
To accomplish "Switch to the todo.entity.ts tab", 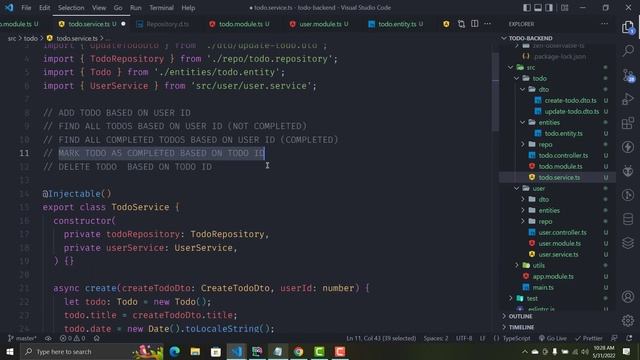I will [397, 24].
